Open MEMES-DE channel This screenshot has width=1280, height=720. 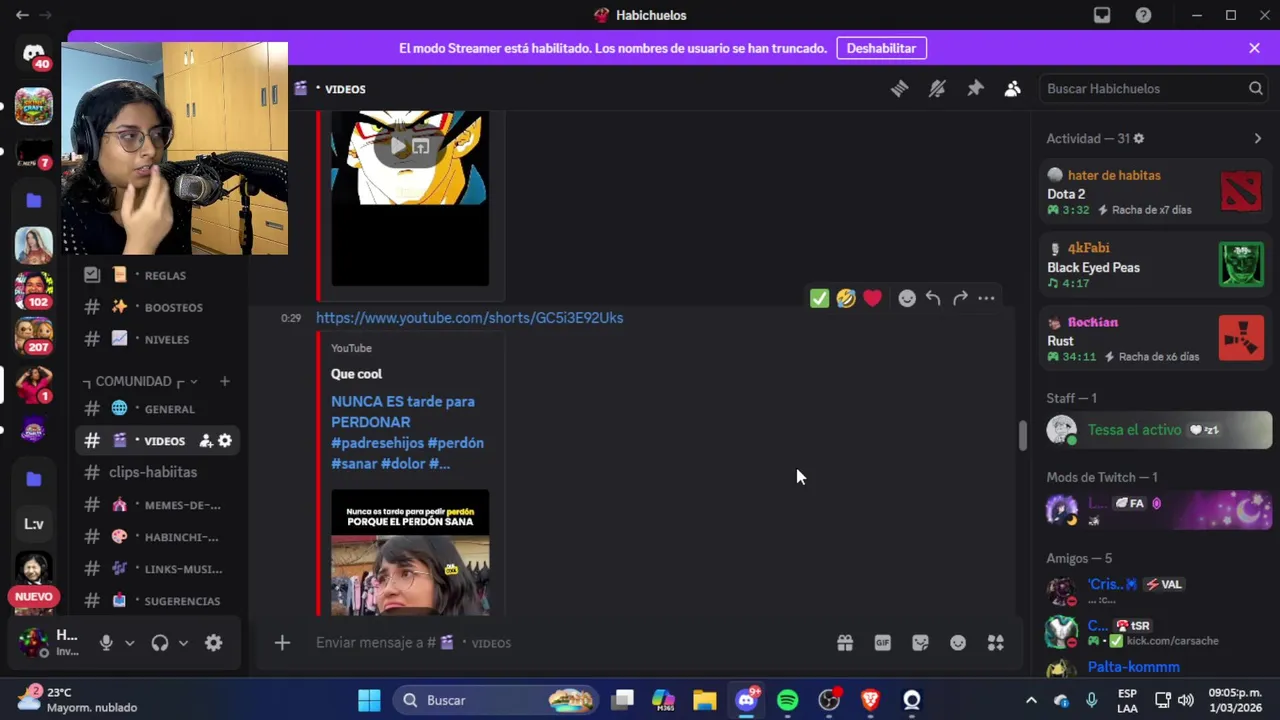point(158,504)
